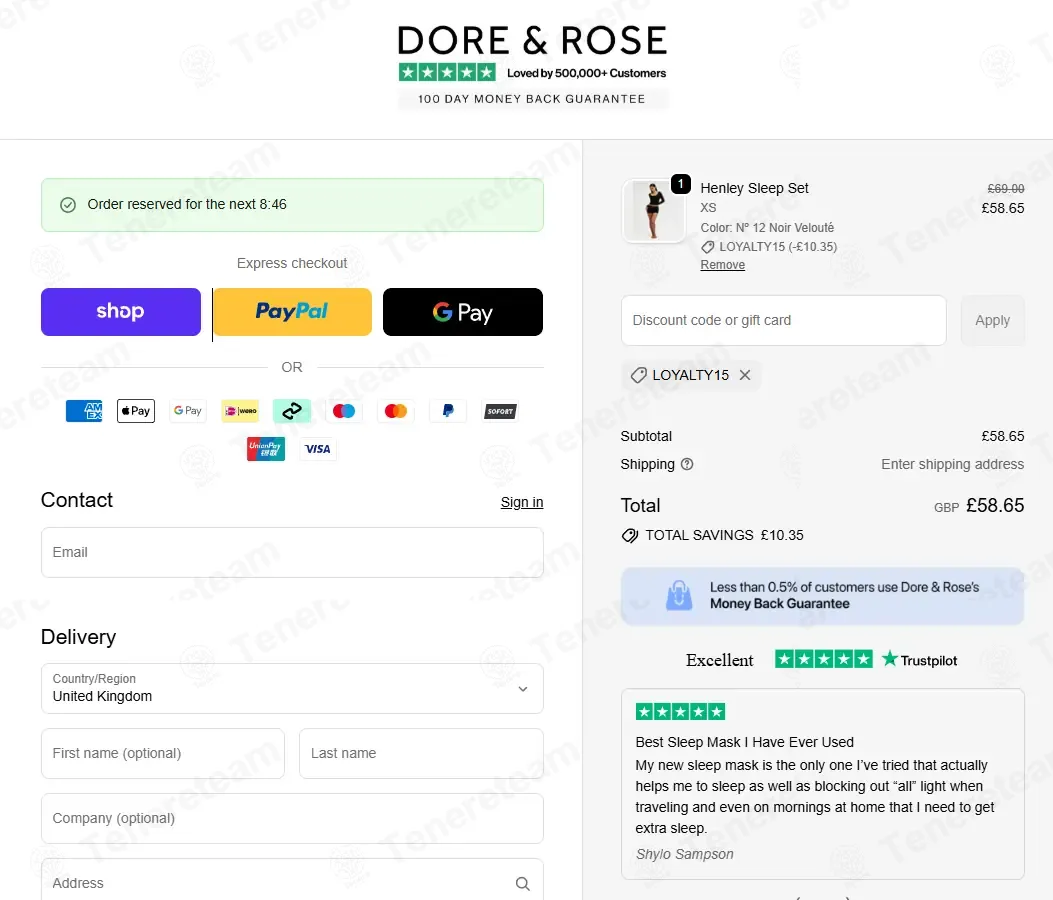
Task: Click the header green star rating
Action: pyautogui.click(x=447, y=72)
